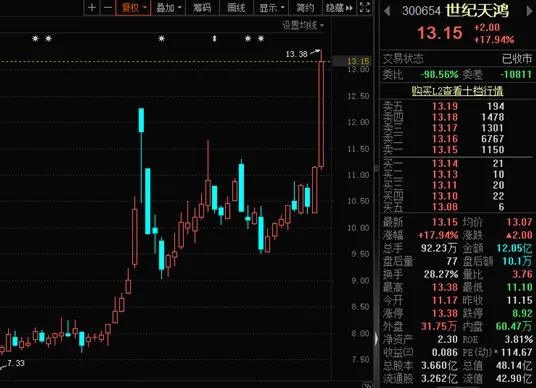Zoom out the chart with minus icon

[108, 8]
